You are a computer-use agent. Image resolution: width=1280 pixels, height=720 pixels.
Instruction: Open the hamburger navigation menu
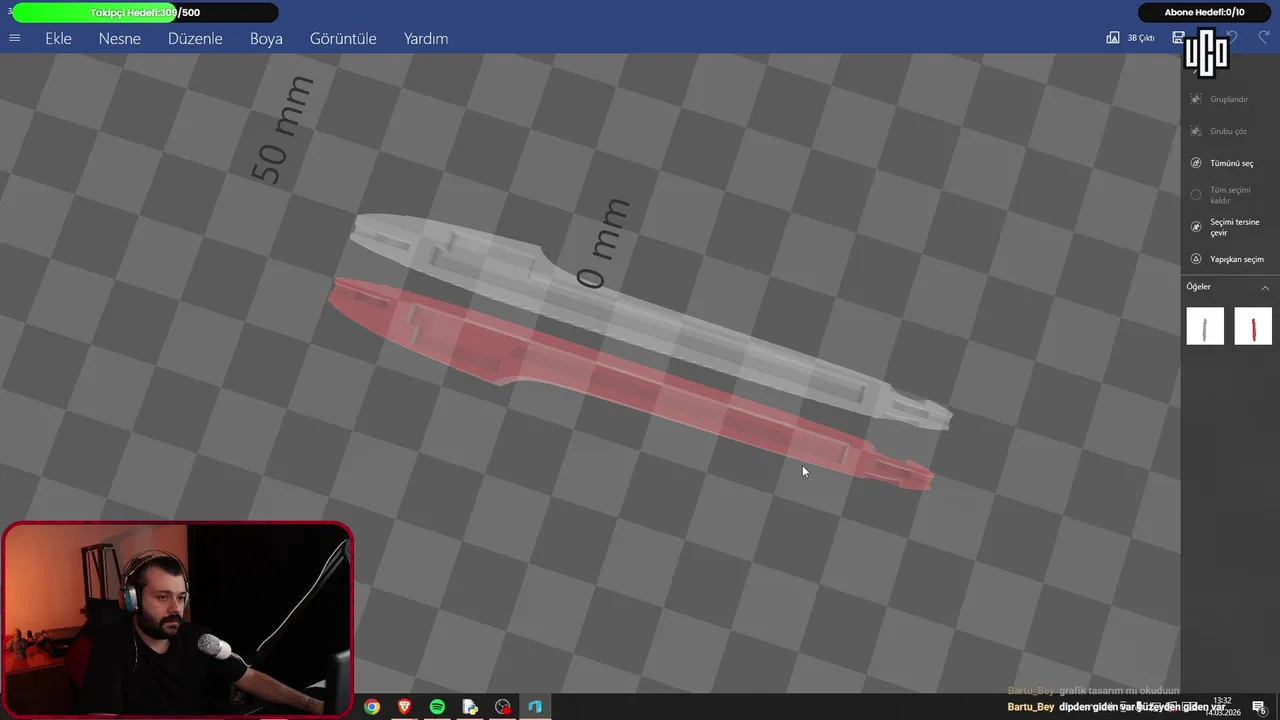click(x=14, y=38)
